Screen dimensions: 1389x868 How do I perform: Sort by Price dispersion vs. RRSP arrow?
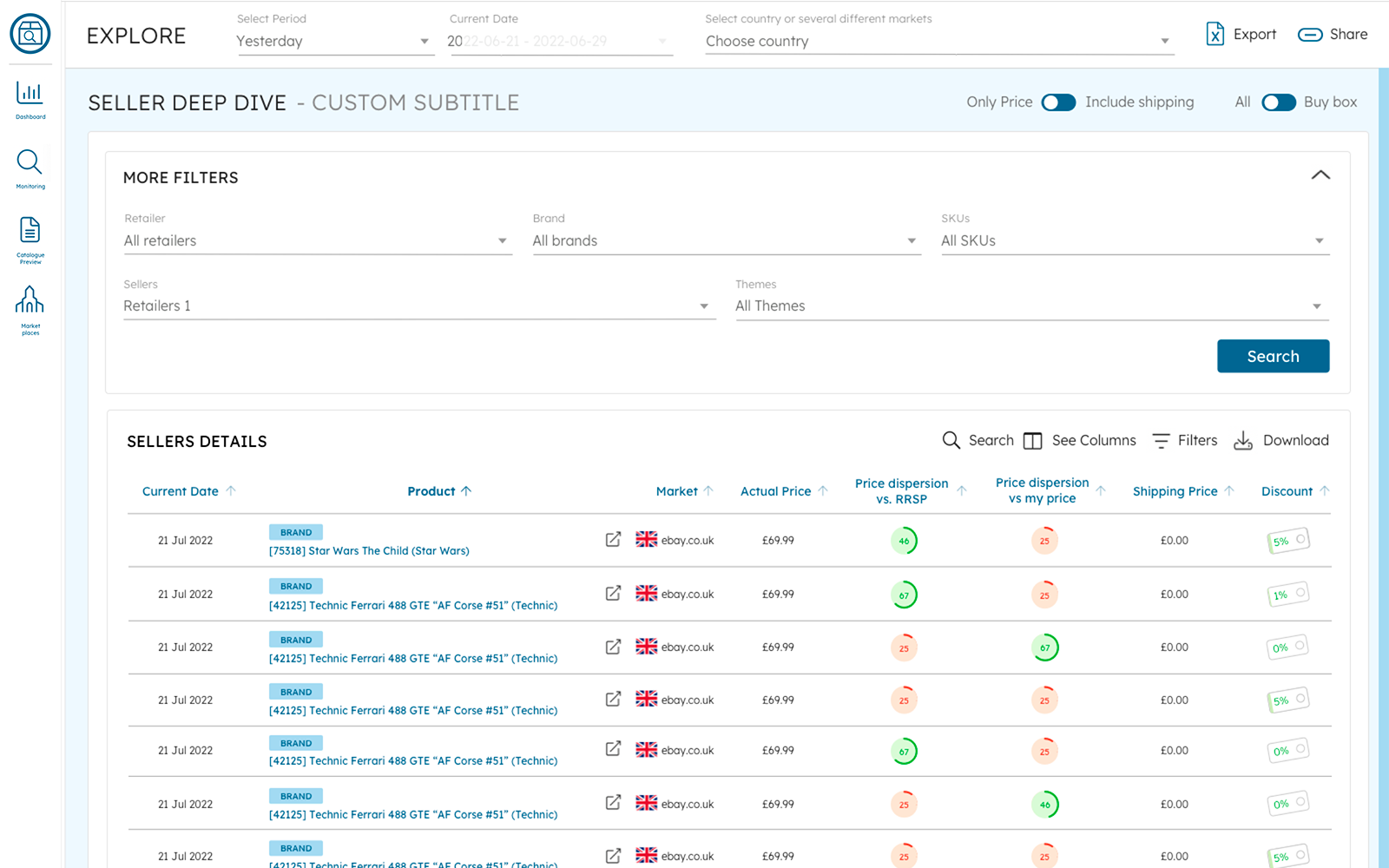coord(962,491)
